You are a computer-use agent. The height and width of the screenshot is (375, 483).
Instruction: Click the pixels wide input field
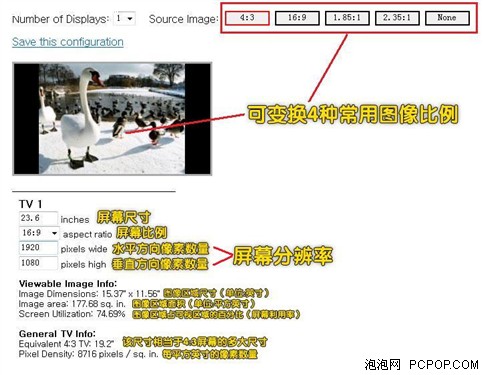pyautogui.click(x=38, y=248)
